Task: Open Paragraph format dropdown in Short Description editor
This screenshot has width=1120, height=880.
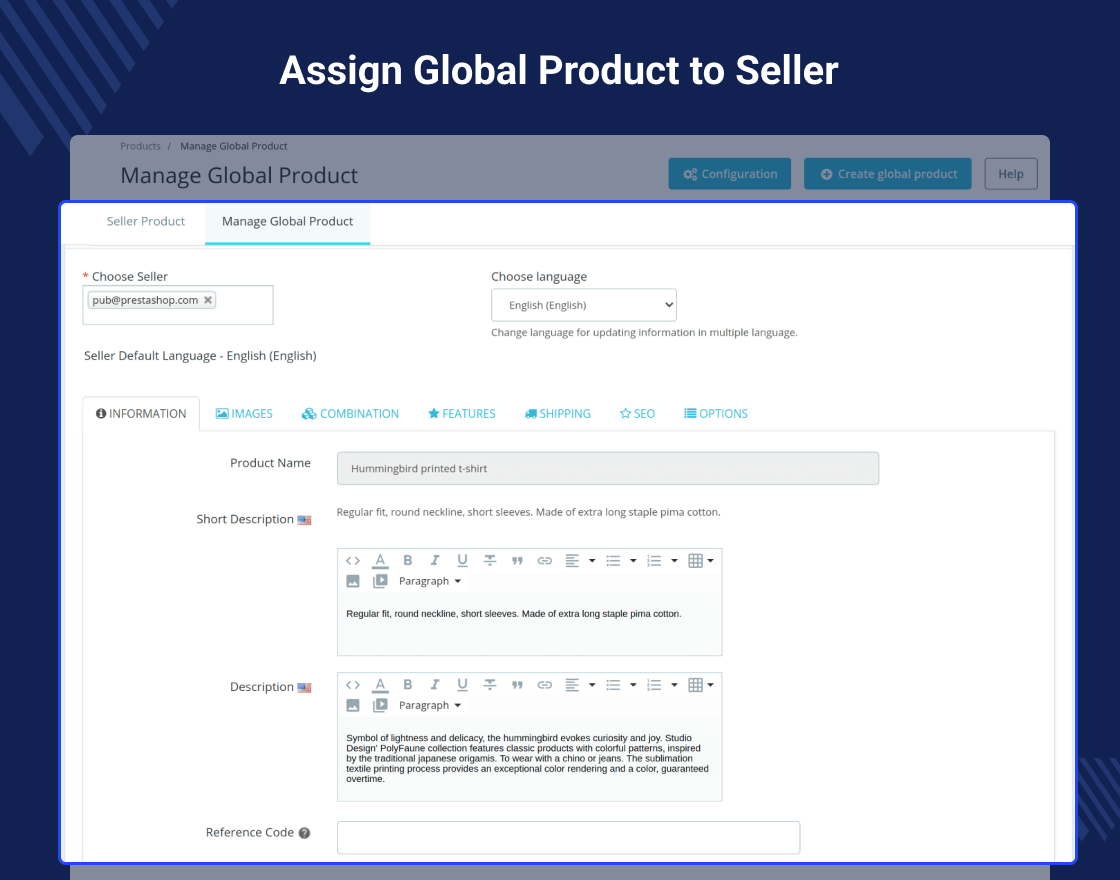Action: (429, 581)
